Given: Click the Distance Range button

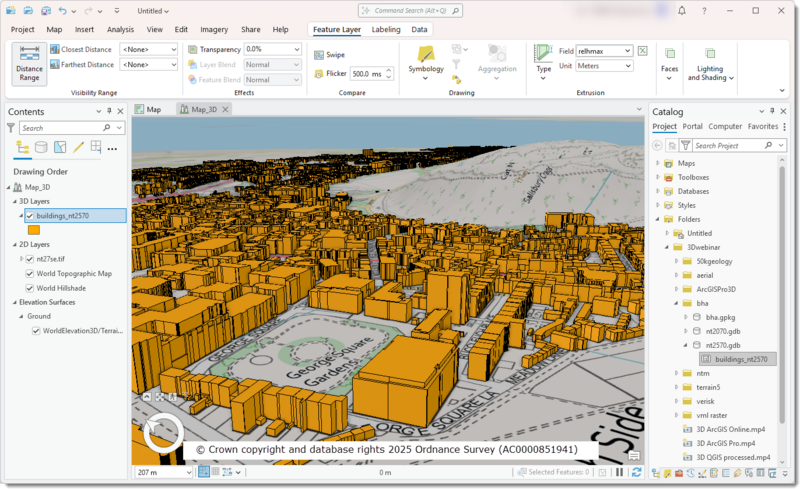Looking at the screenshot, I should (x=29, y=64).
